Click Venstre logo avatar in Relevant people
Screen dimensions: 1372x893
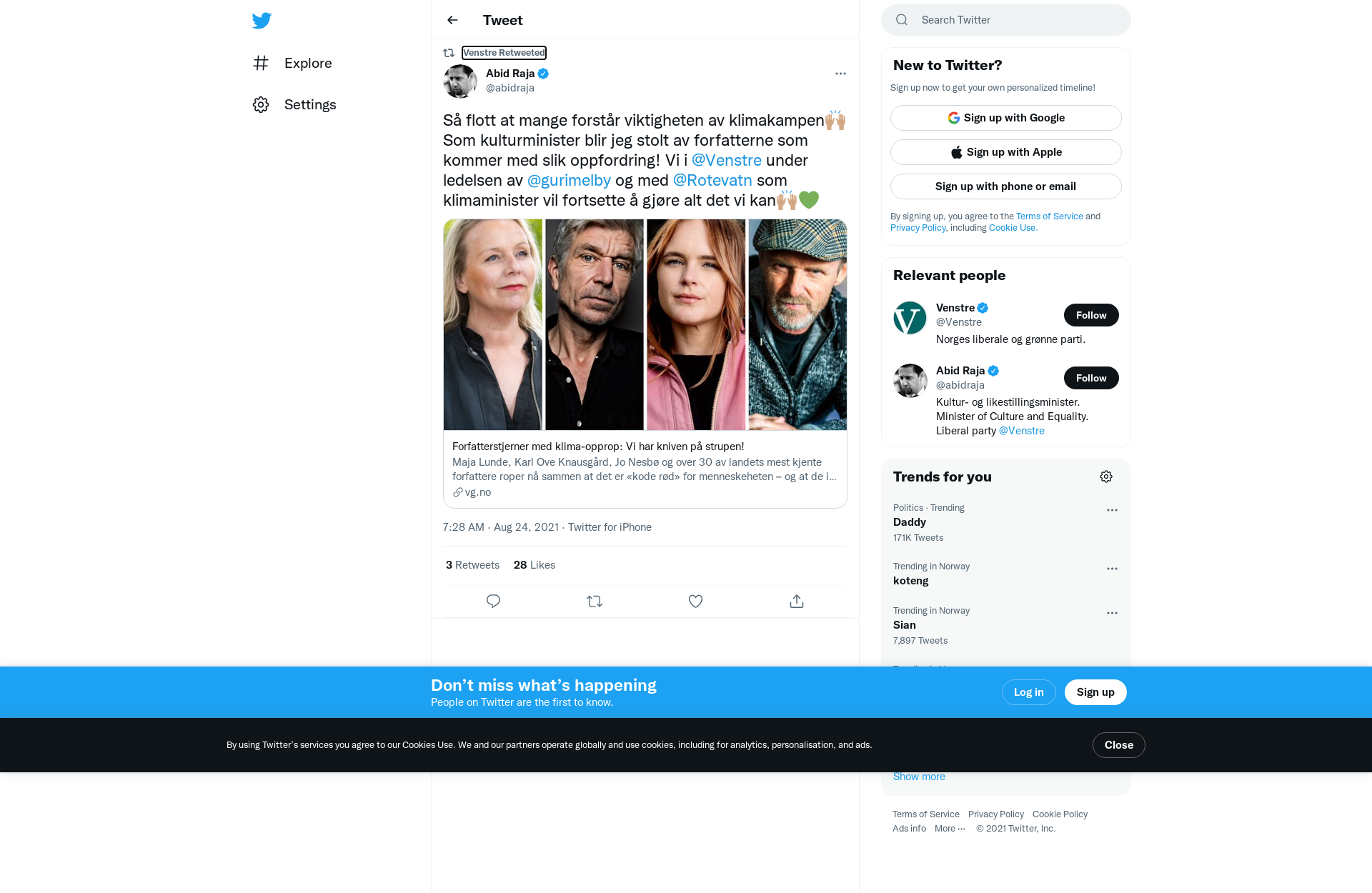pos(910,318)
